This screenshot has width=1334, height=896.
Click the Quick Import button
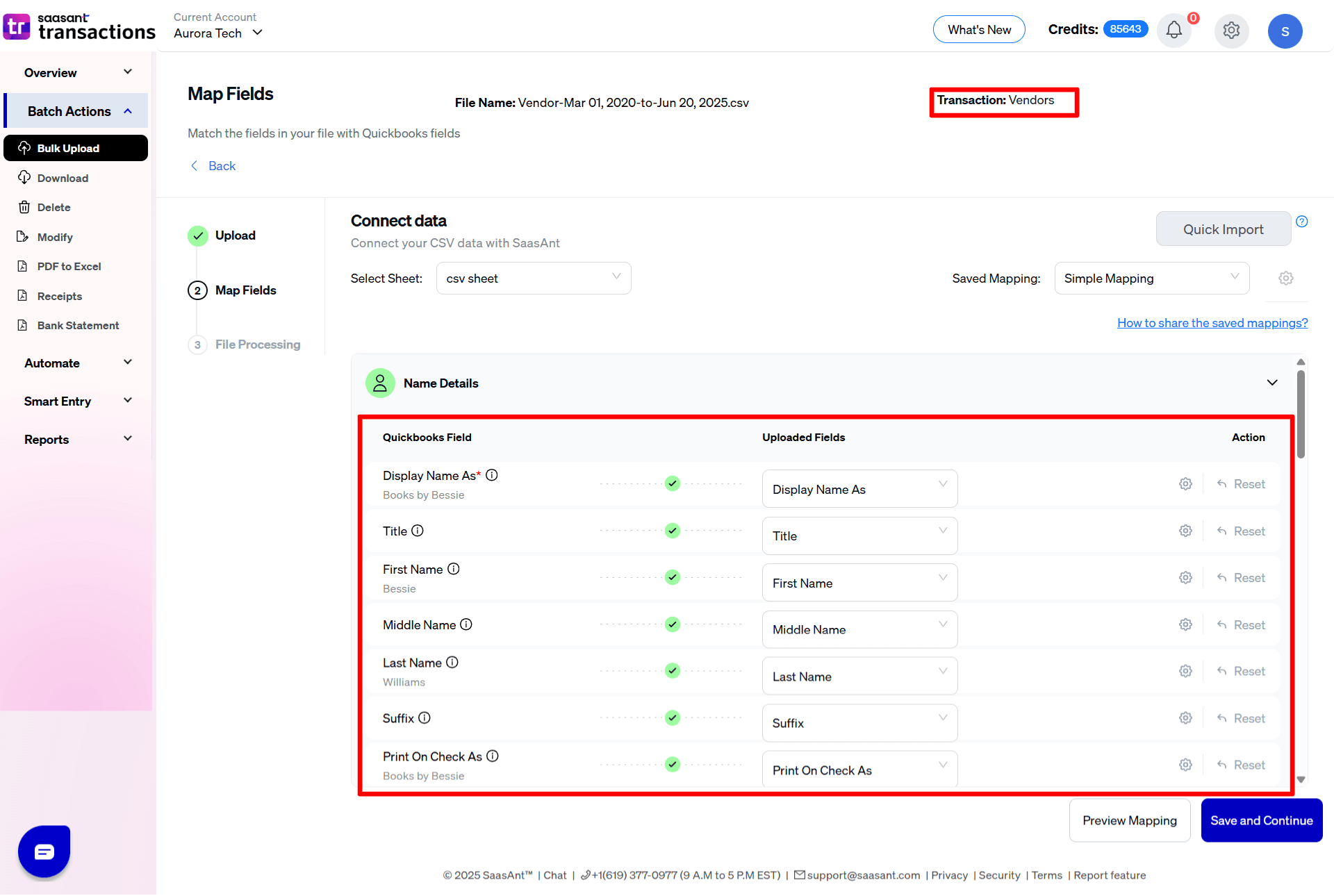point(1223,229)
